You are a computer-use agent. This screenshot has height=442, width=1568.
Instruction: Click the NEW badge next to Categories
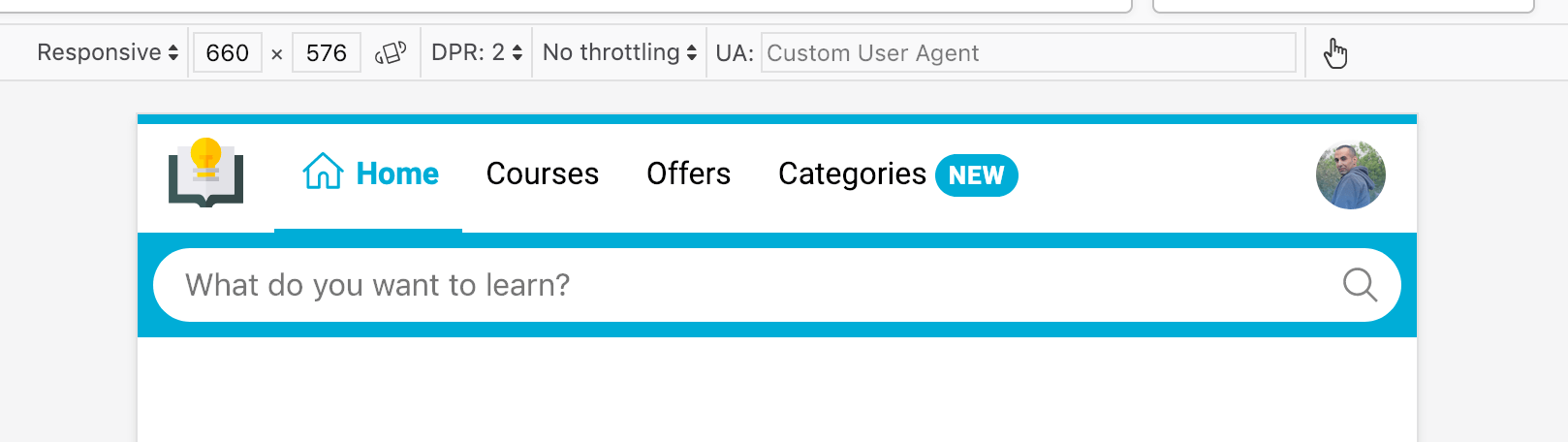click(x=976, y=175)
